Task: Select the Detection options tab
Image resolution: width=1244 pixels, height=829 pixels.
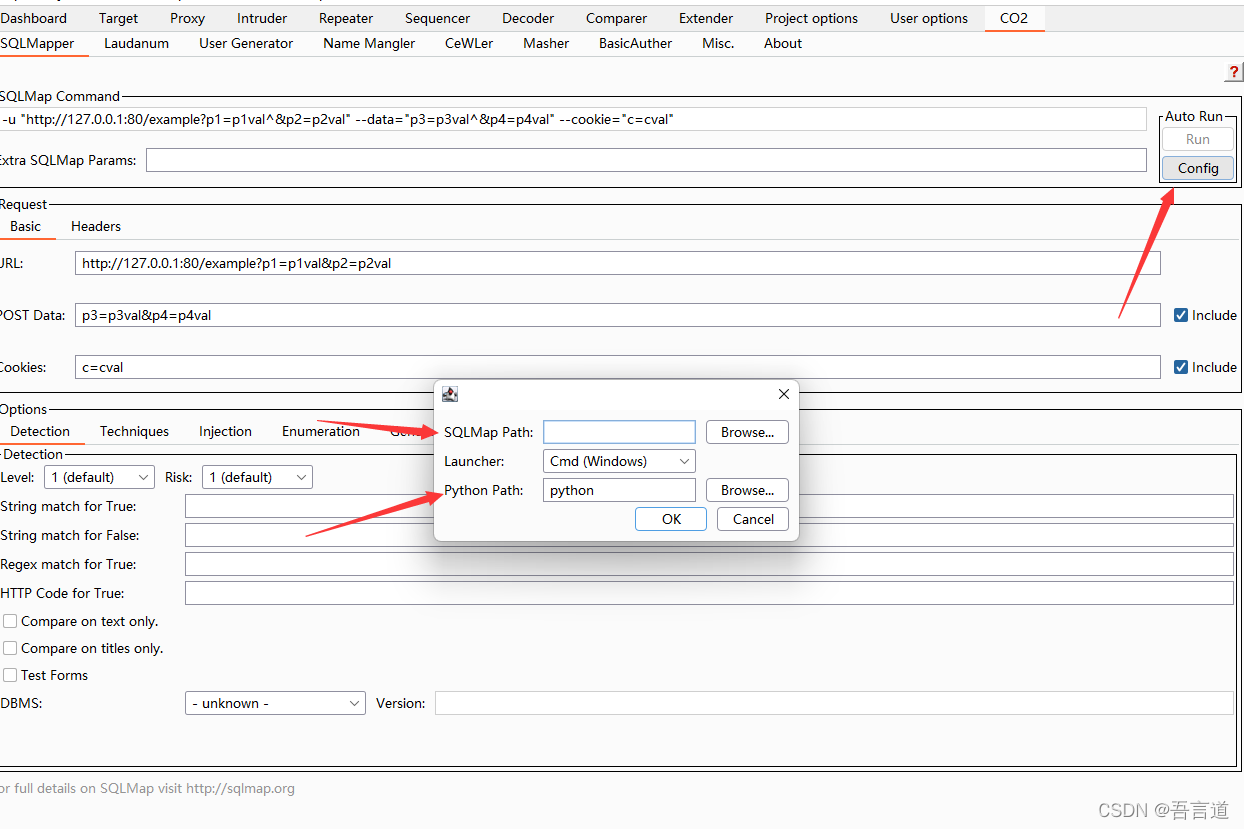Action: (x=40, y=431)
